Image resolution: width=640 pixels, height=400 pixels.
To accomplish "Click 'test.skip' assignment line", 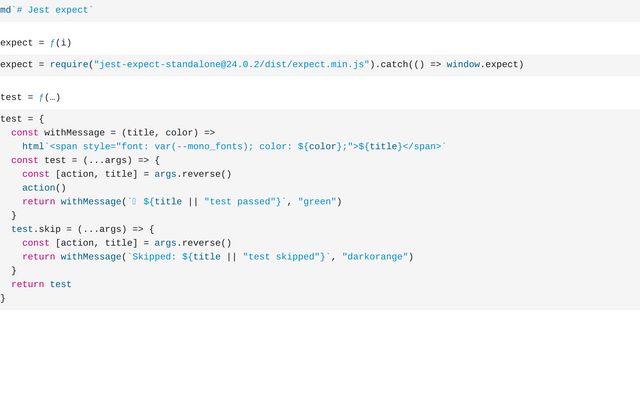I will 82,229.
